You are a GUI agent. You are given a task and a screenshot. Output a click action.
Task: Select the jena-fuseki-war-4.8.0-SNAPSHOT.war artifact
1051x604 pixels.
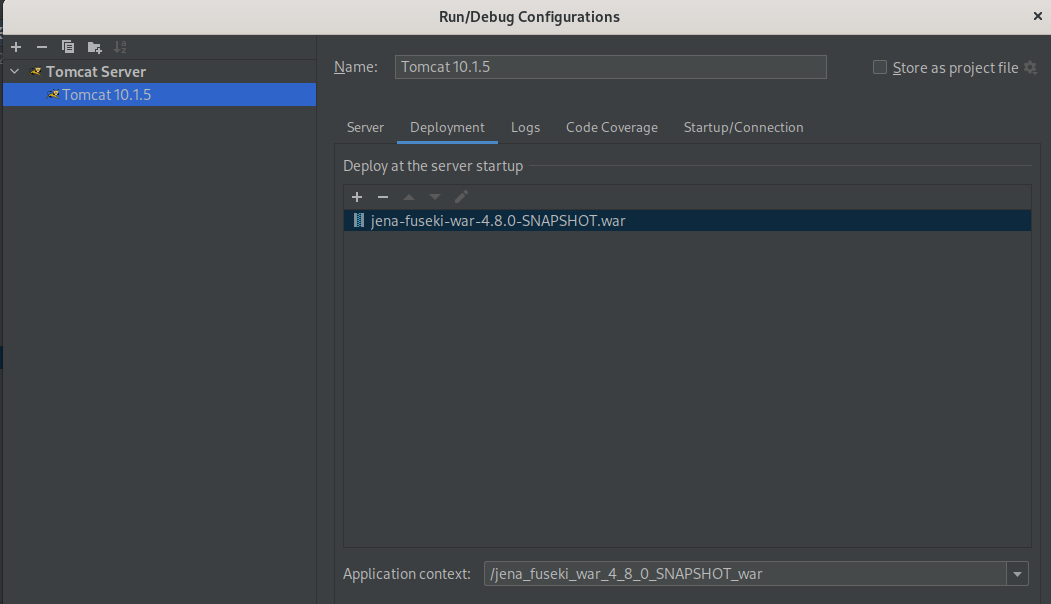point(497,221)
